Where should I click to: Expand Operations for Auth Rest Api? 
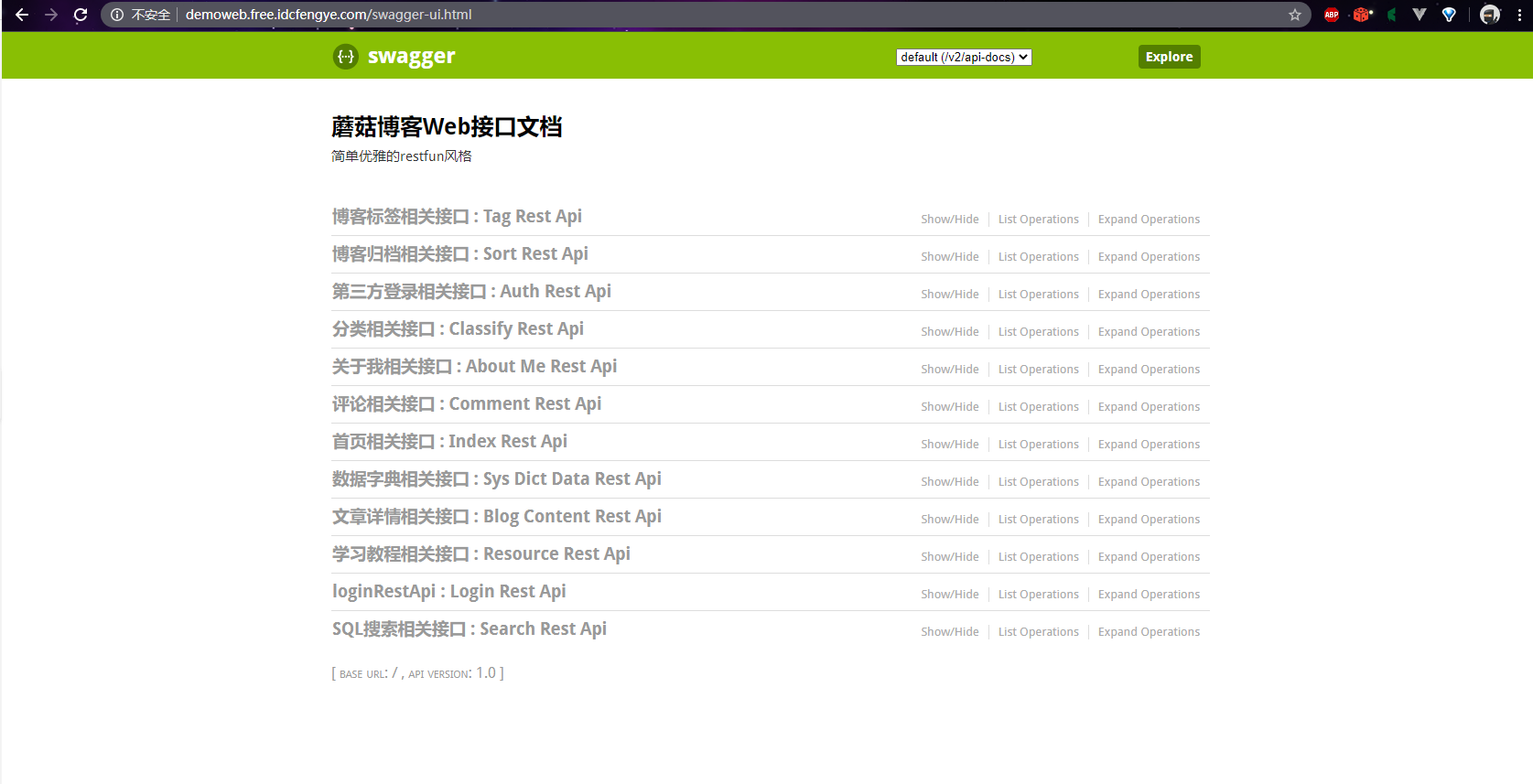click(1149, 295)
